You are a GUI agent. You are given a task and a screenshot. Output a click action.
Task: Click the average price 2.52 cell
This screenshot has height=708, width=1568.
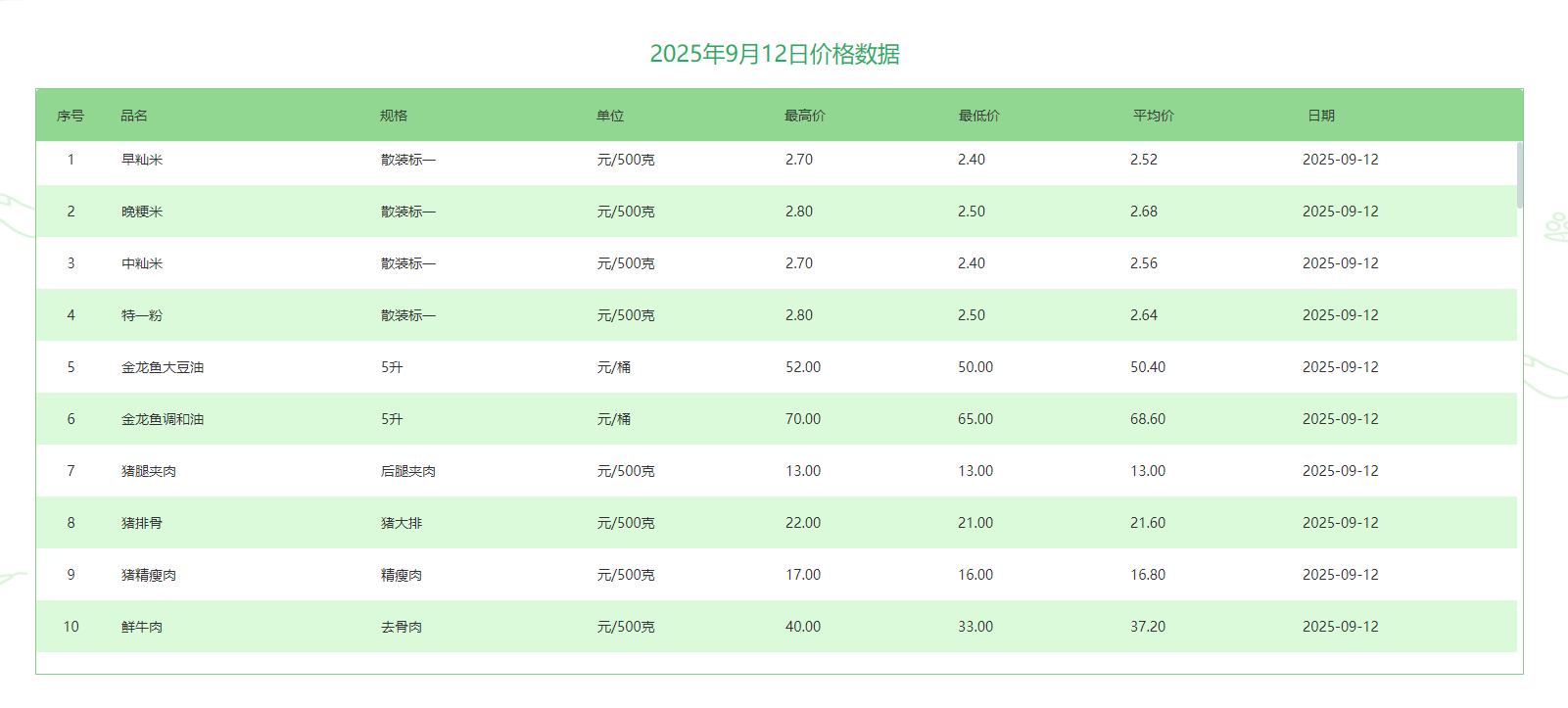point(1144,160)
